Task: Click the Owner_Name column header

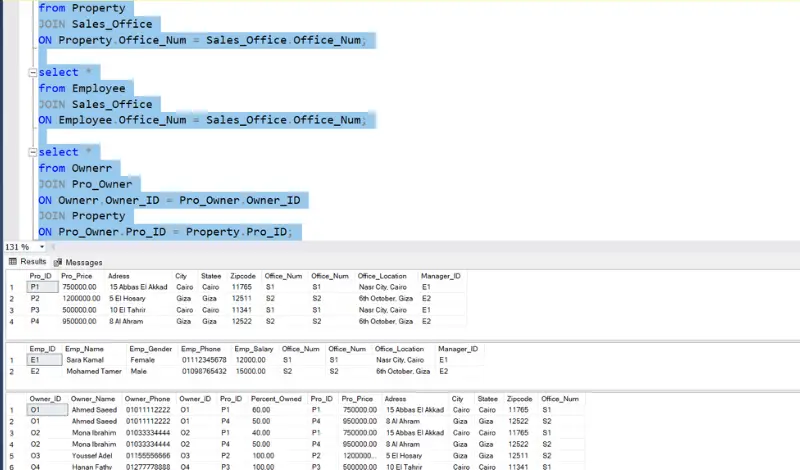Action: (93, 399)
